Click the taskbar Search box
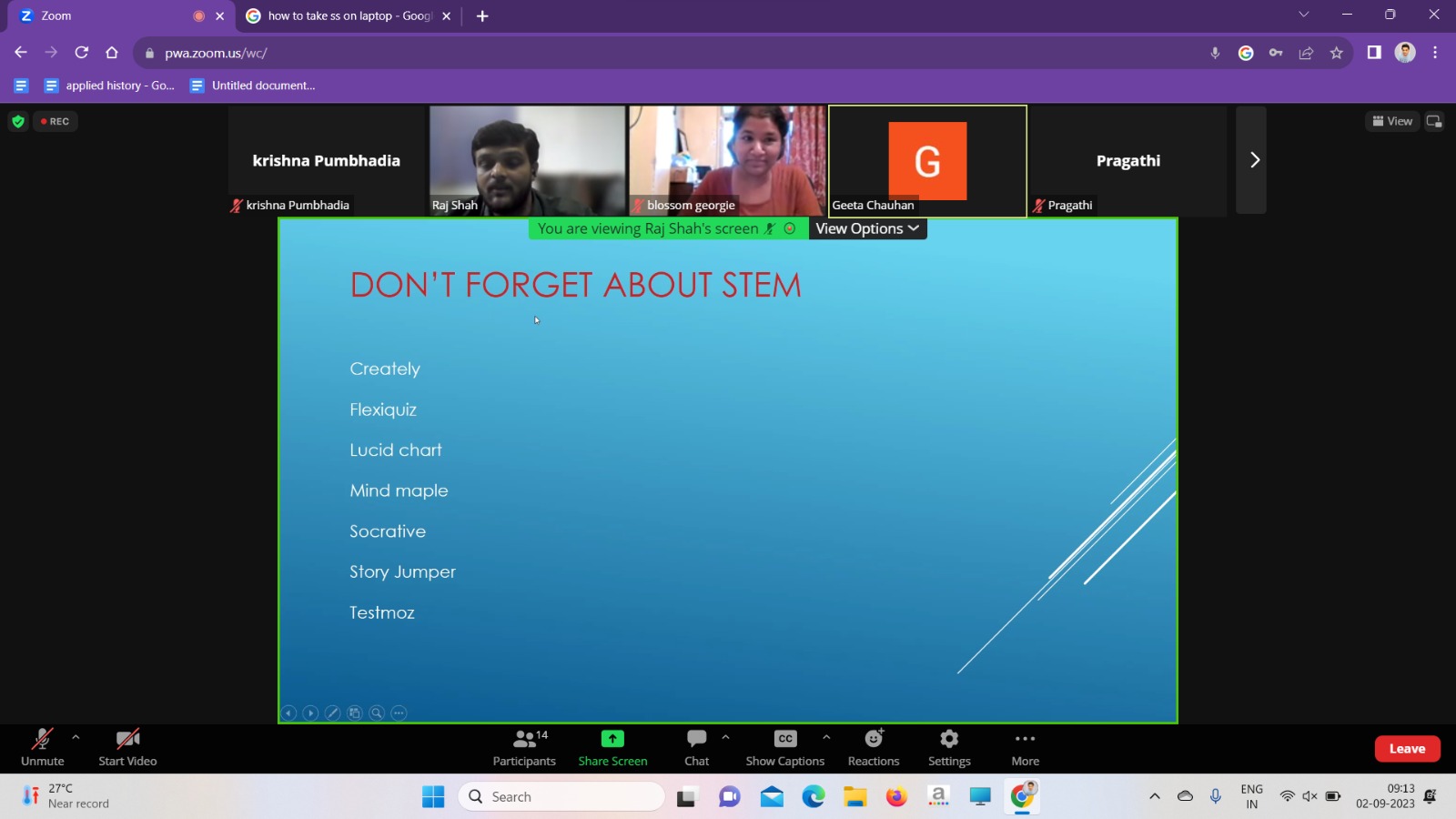 561,797
